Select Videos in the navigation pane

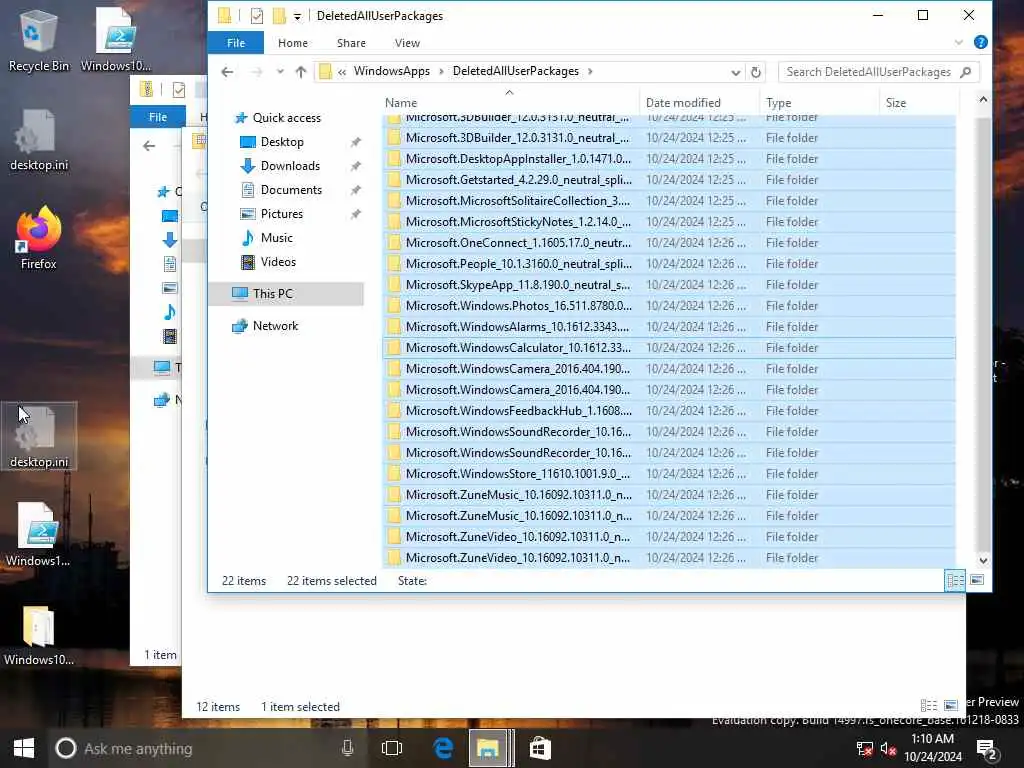(278, 262)
